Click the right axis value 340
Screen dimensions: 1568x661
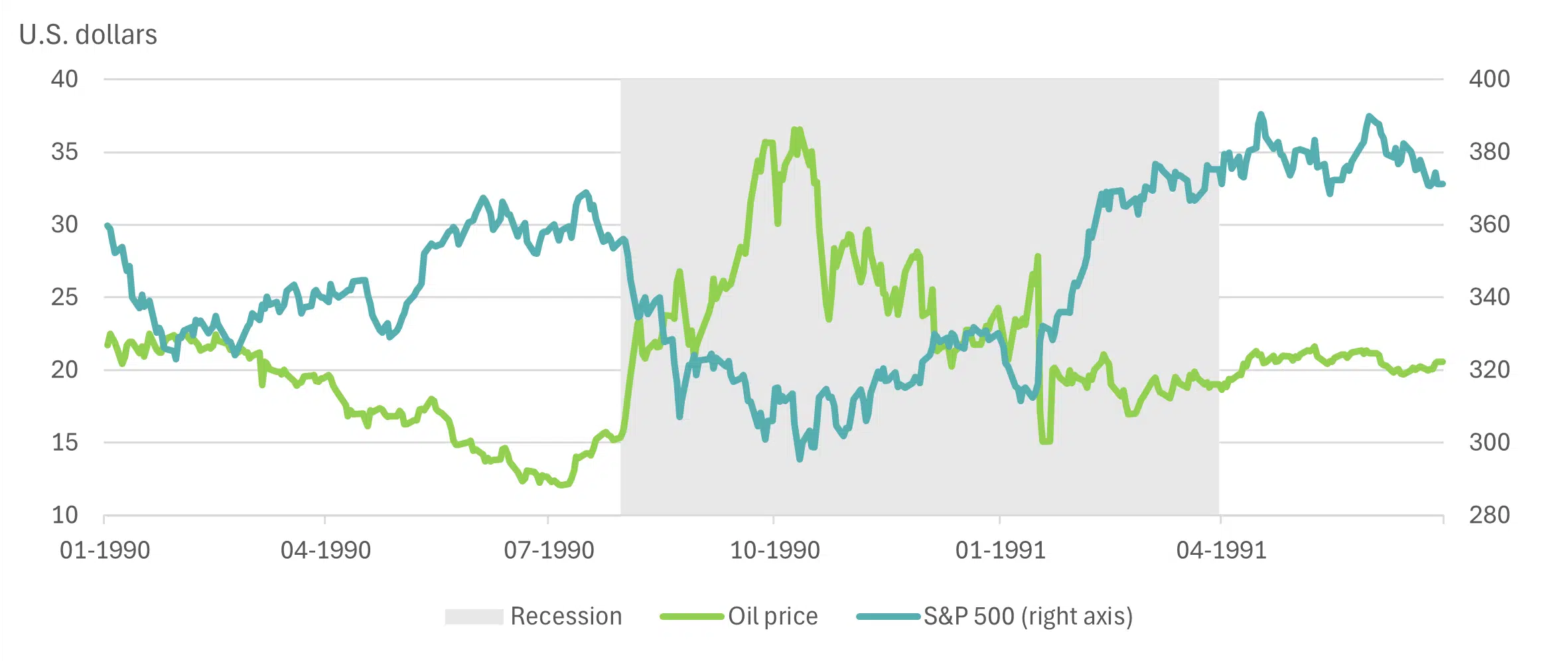(x=1489, y=297)
